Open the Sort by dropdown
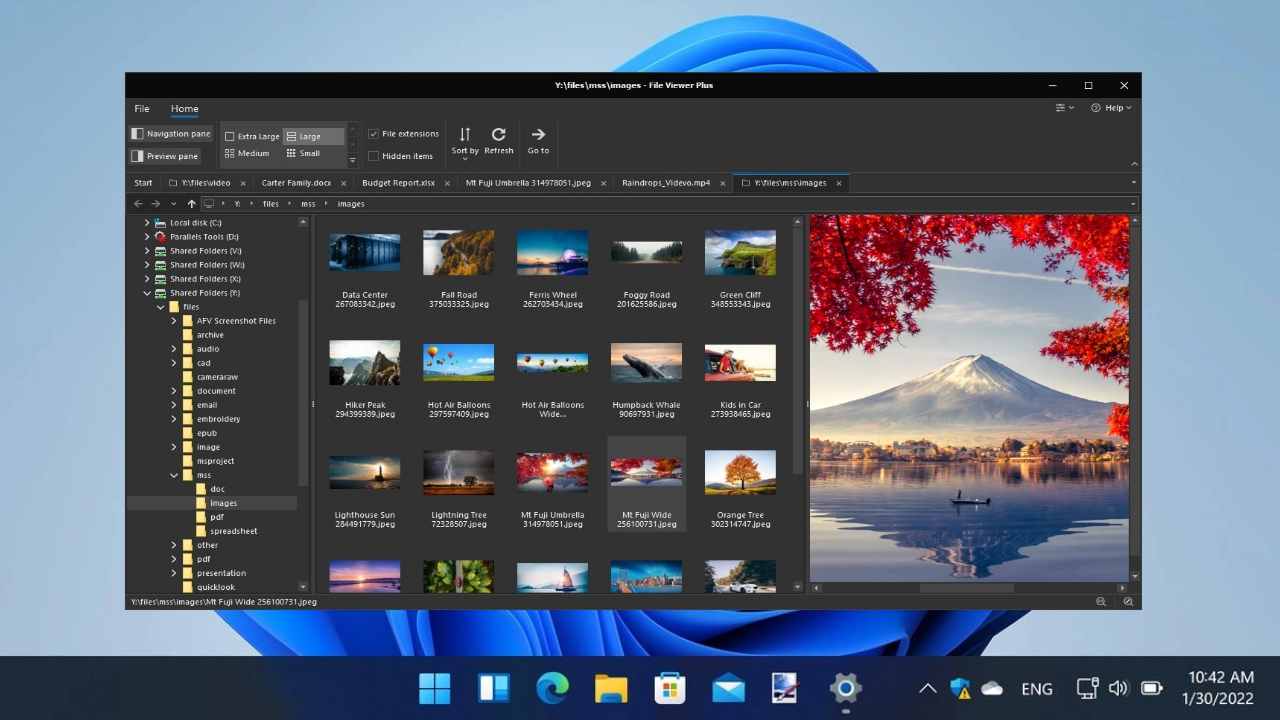 click(465, 142)
